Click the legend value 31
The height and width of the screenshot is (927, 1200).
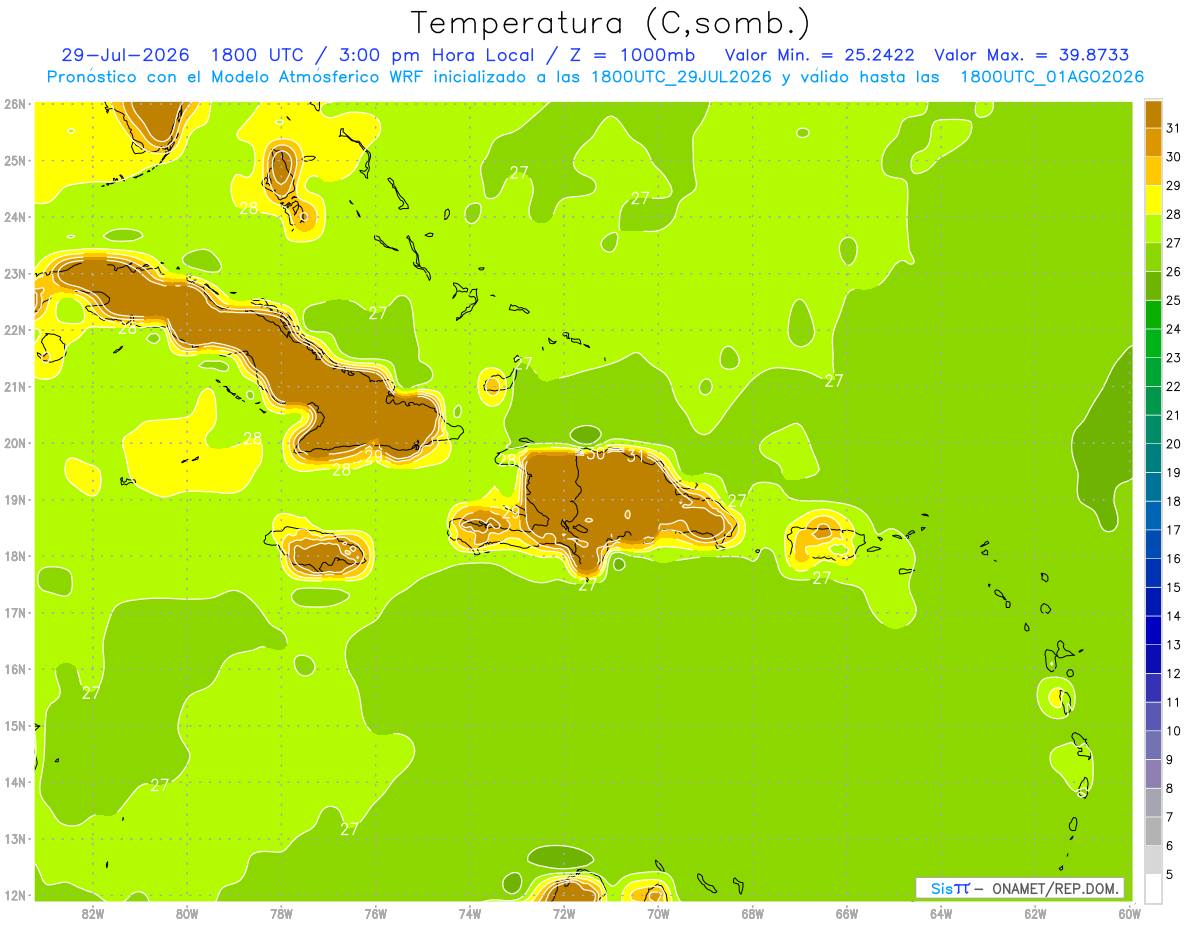point(1174,128)
